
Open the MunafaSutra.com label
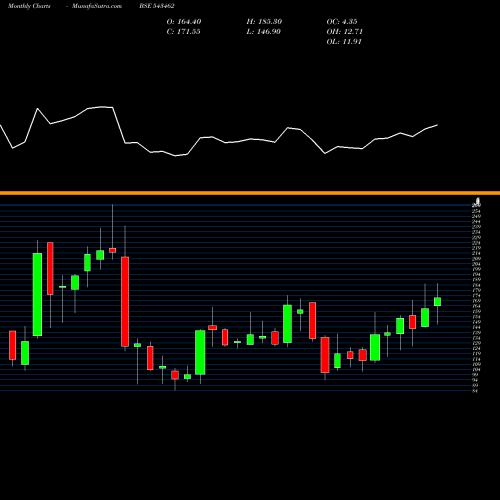[x=97, y=6]
